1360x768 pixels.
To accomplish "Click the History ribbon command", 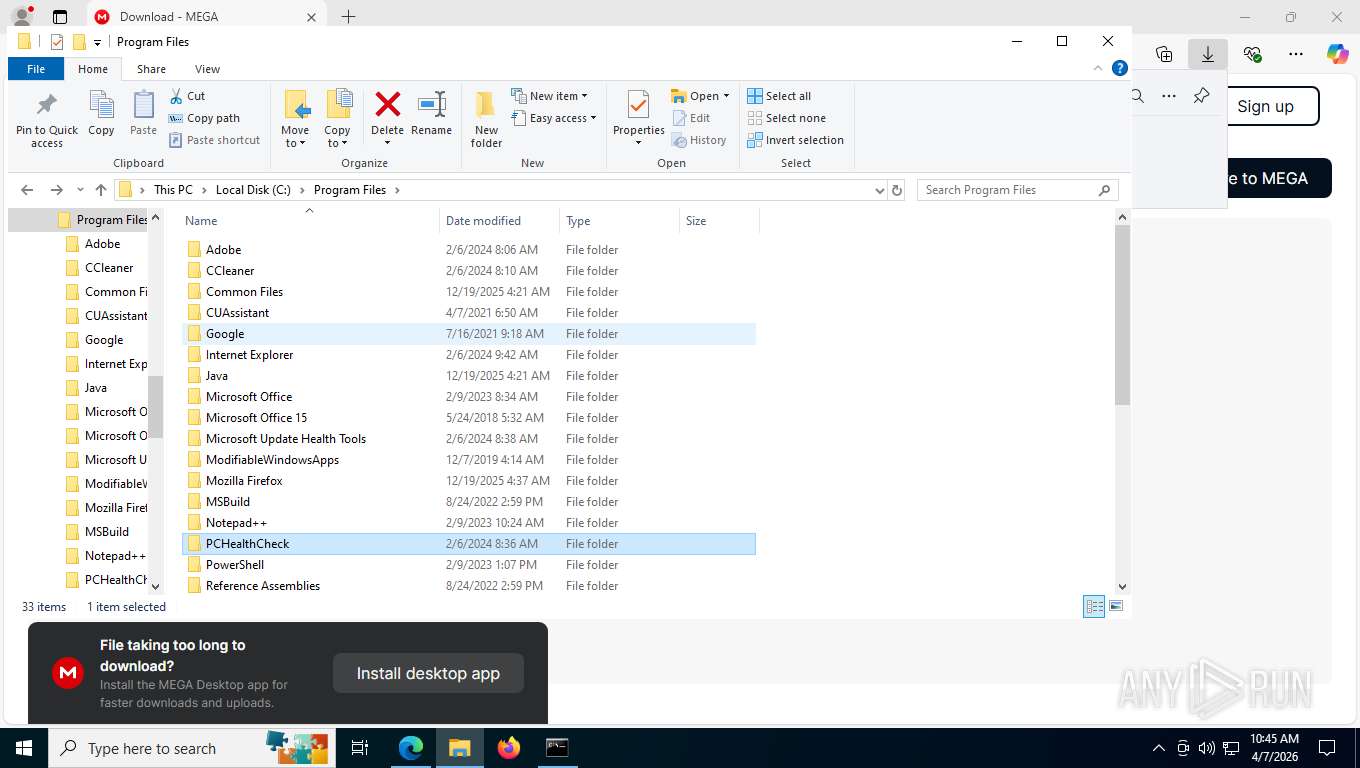I will tap(699, 140).
